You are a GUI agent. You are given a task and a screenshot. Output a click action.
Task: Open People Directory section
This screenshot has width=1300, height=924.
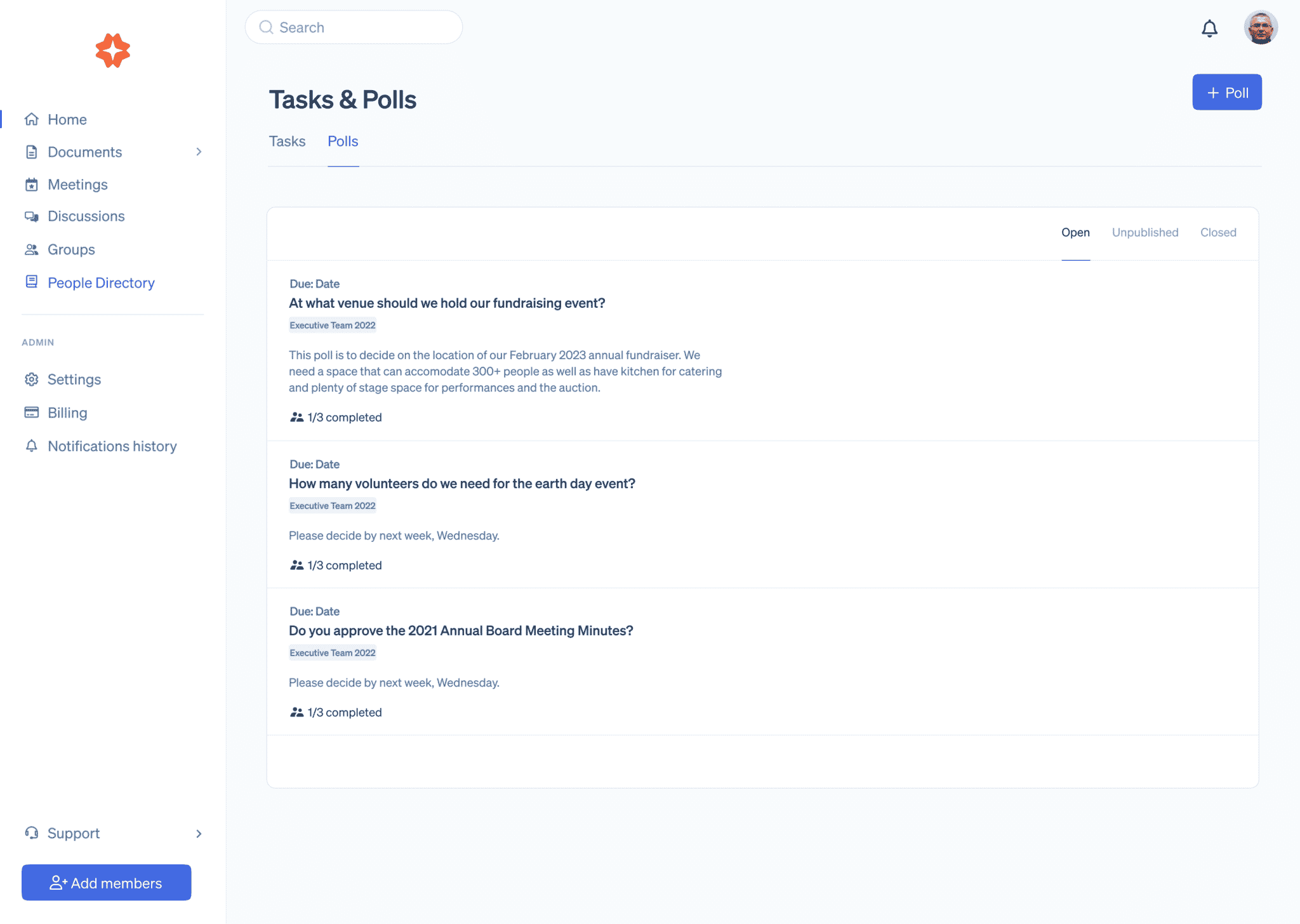pyautogui.click(x=101, y=281)
